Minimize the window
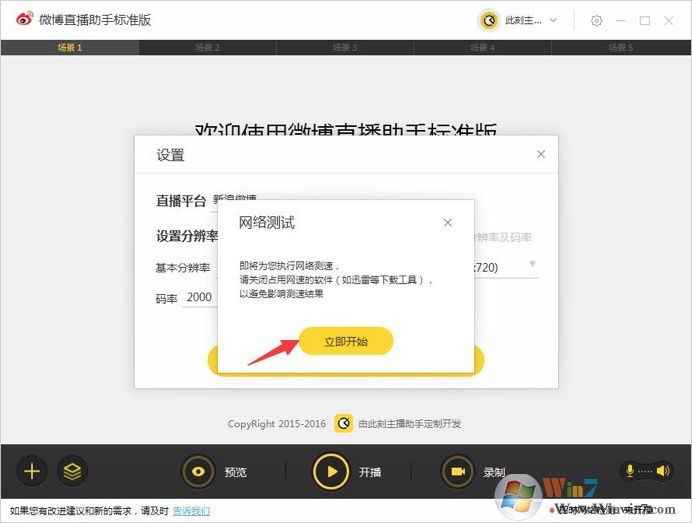Image resolution: width=692 pixels, height=523 pixels. [621, 21]
